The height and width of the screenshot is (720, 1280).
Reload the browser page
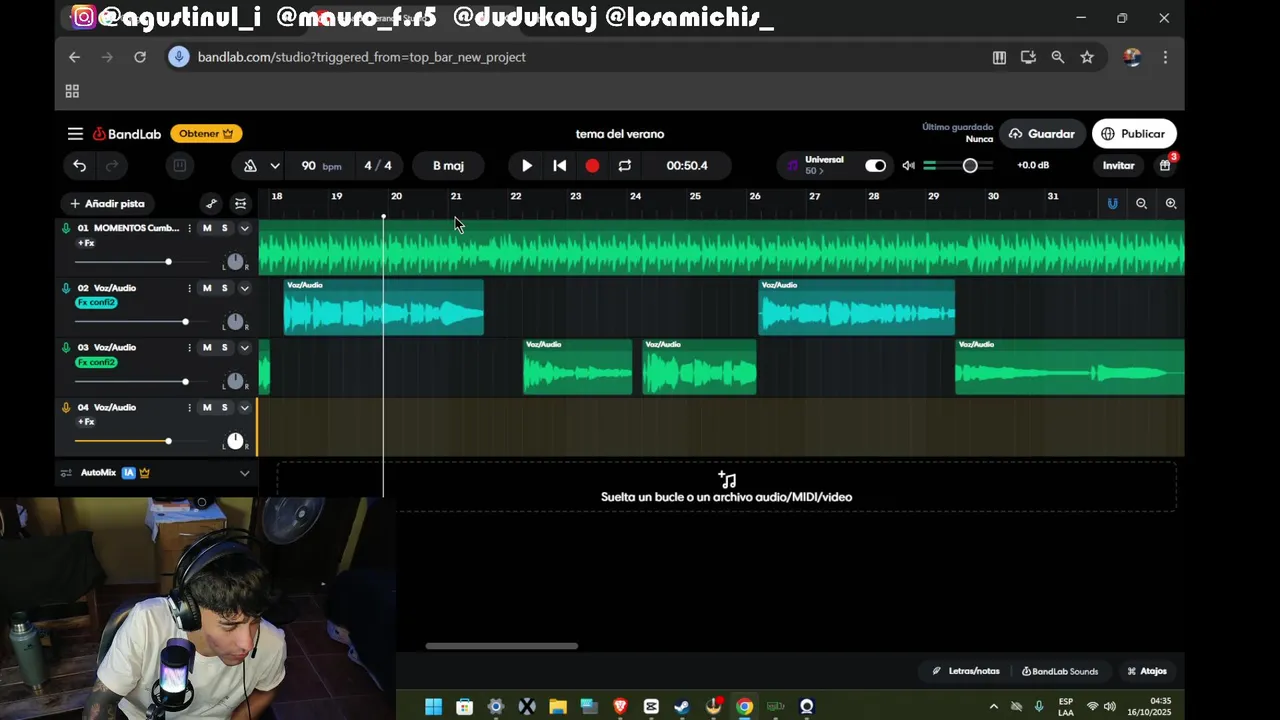140,57
